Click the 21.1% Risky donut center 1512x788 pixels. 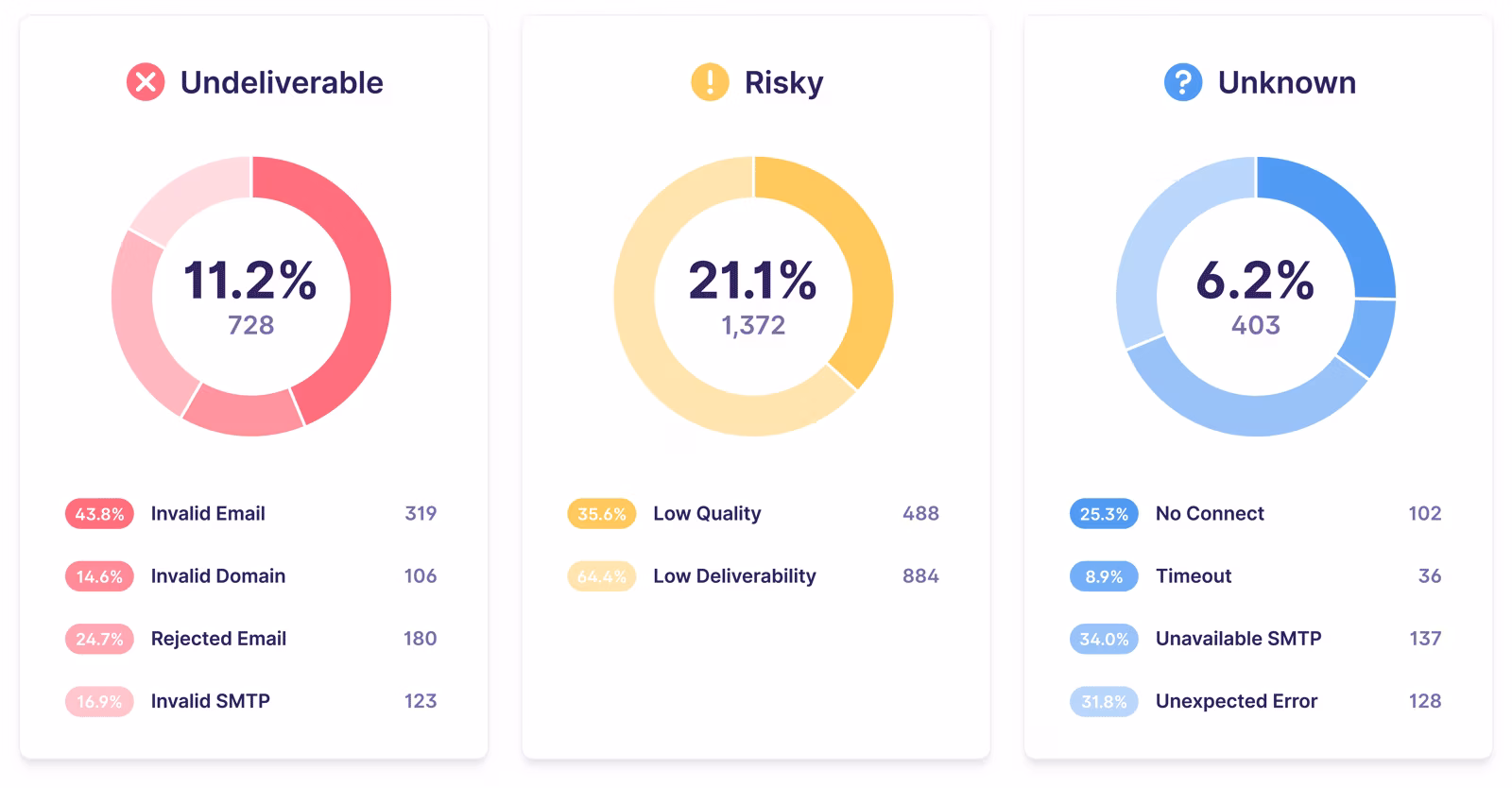coord(753,297)
